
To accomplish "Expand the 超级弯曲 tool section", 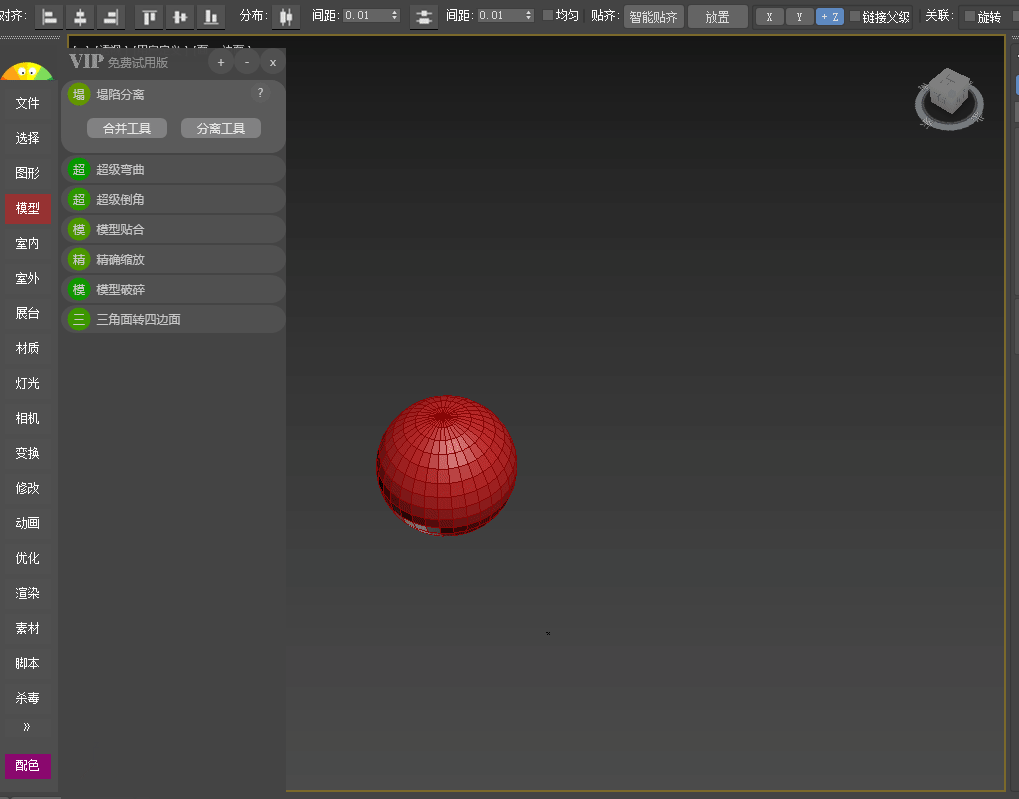I will coord(173,170).
